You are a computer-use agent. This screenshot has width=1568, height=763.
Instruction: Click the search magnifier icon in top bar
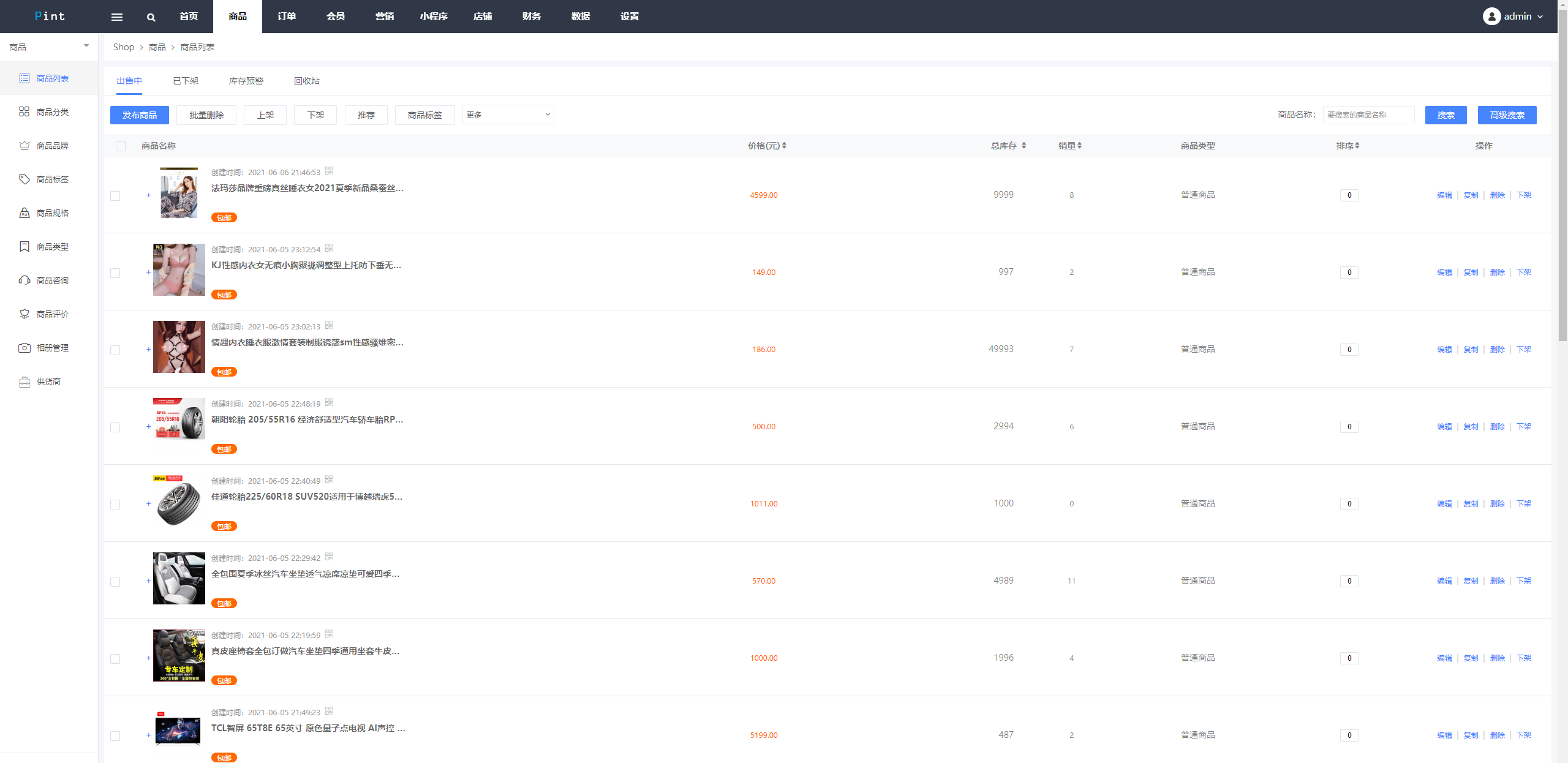pos(151,17)
